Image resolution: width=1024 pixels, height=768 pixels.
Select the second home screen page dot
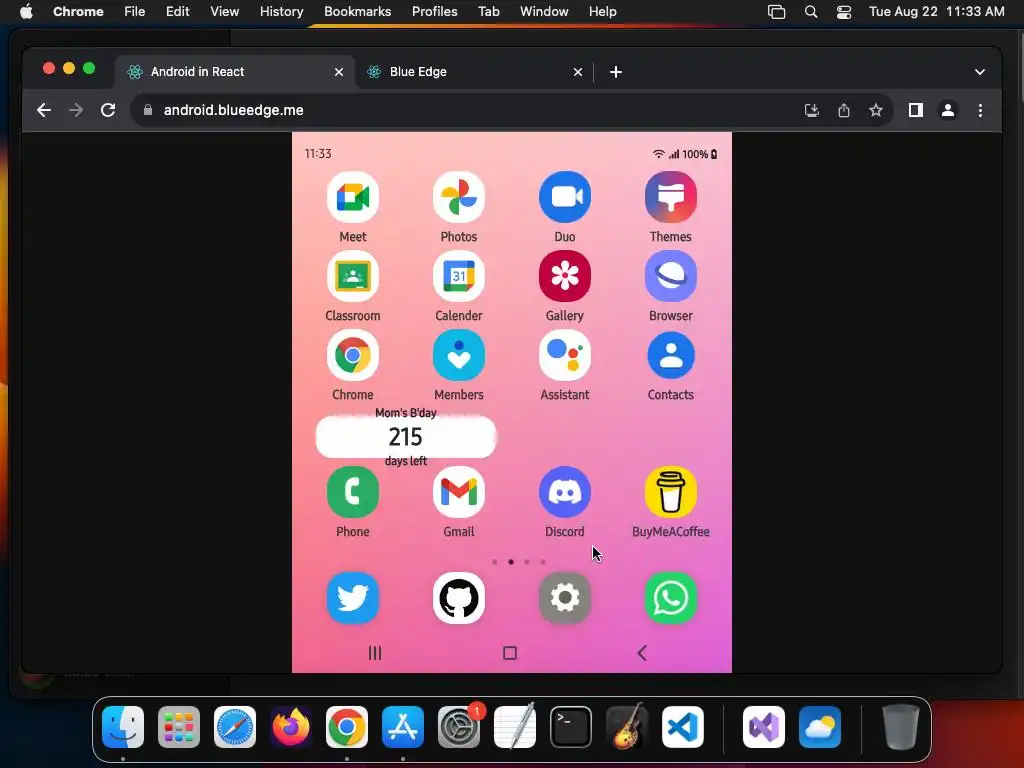[511, 562]
